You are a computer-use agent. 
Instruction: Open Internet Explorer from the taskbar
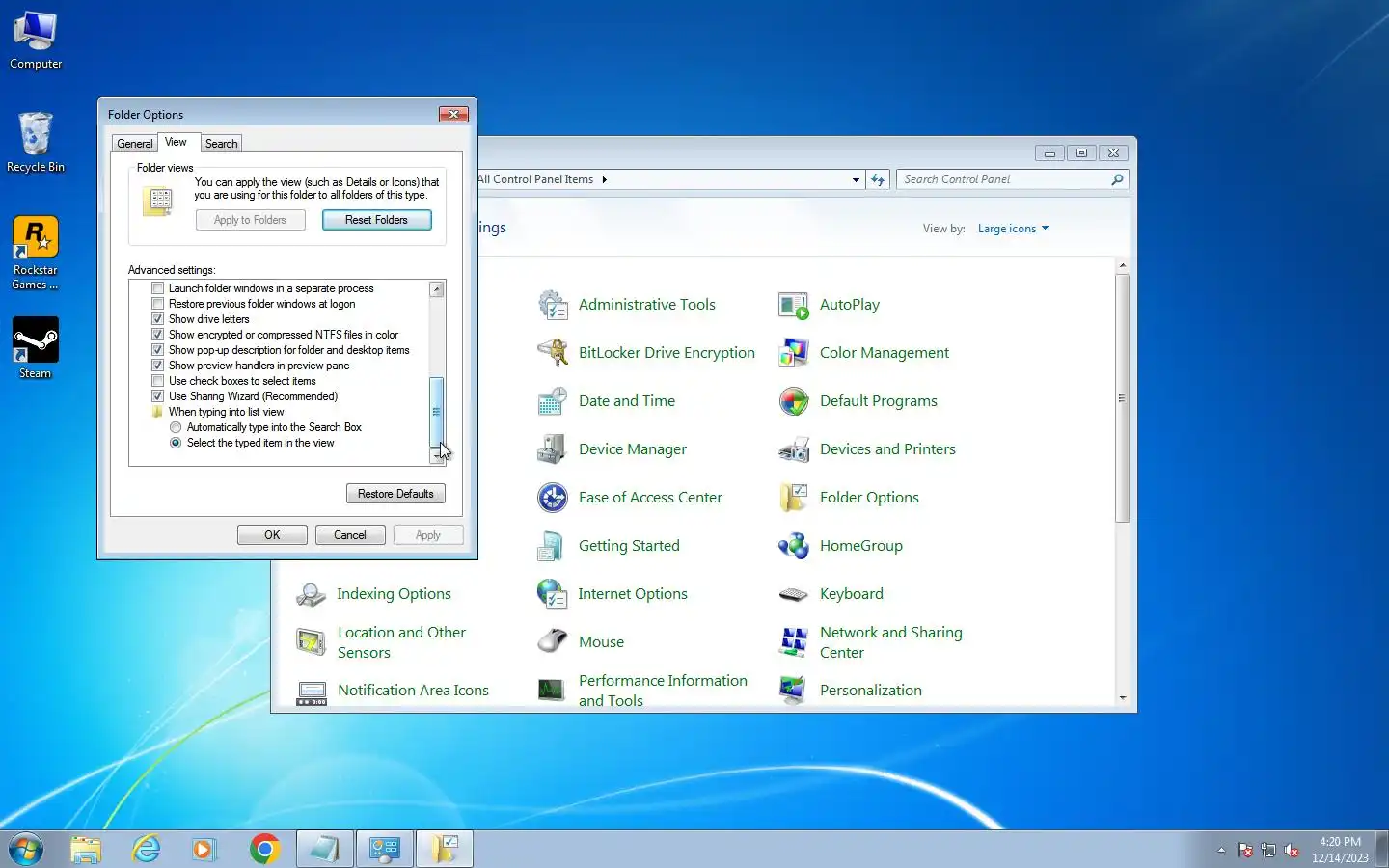pos(146,849)
